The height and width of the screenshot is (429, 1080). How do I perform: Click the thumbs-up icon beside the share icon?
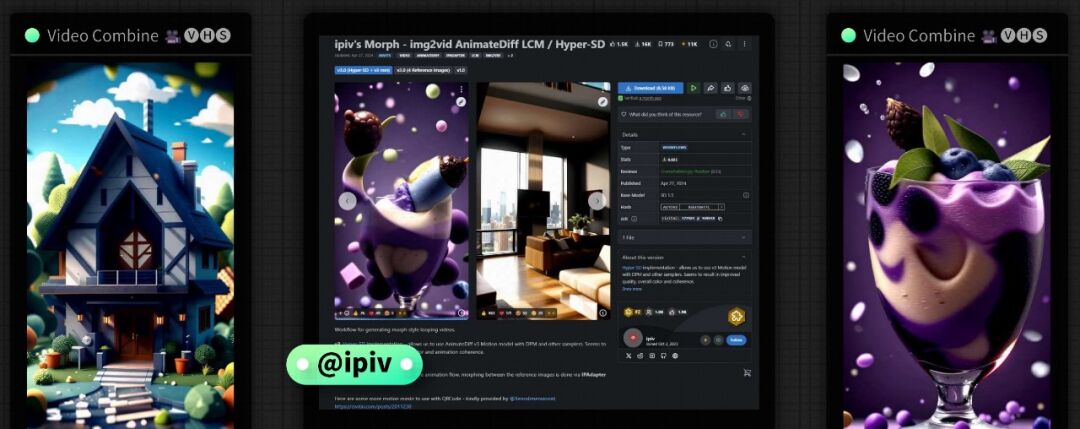coord(728,88)
